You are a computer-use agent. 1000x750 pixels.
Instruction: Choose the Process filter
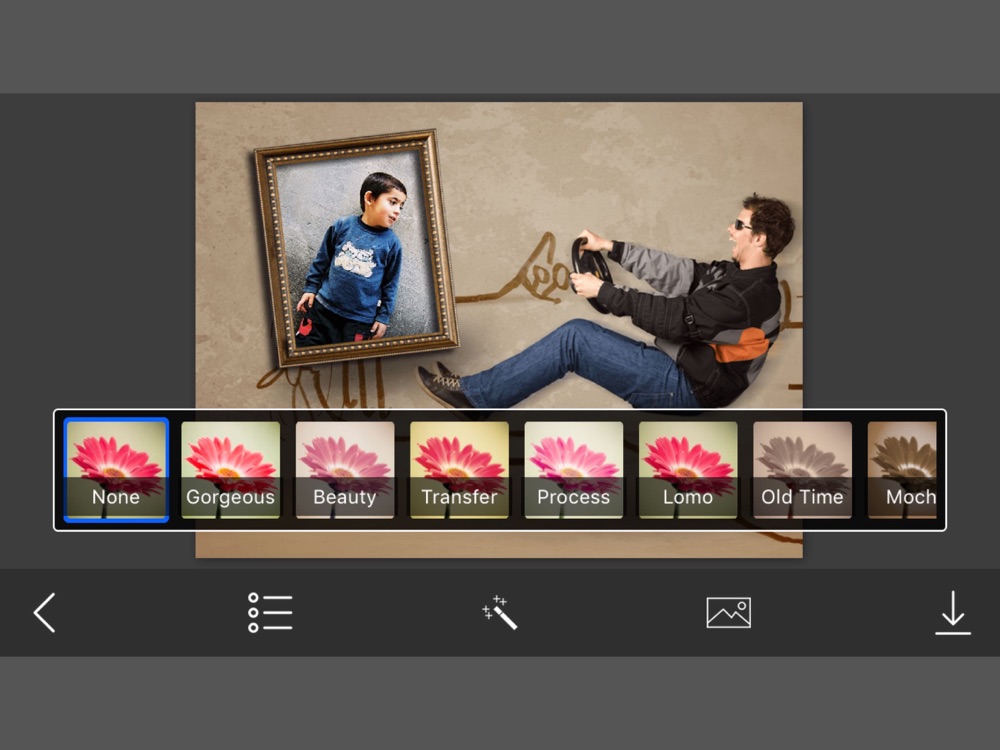click(x=573, y=470)
